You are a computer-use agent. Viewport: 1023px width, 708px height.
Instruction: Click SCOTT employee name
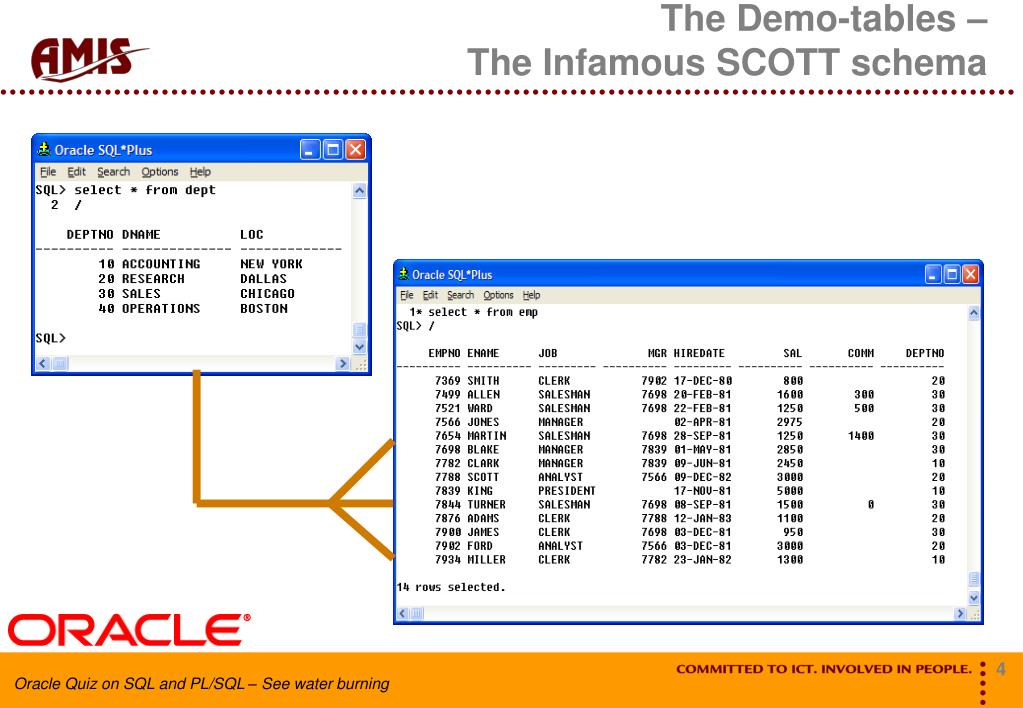[483, 477]
